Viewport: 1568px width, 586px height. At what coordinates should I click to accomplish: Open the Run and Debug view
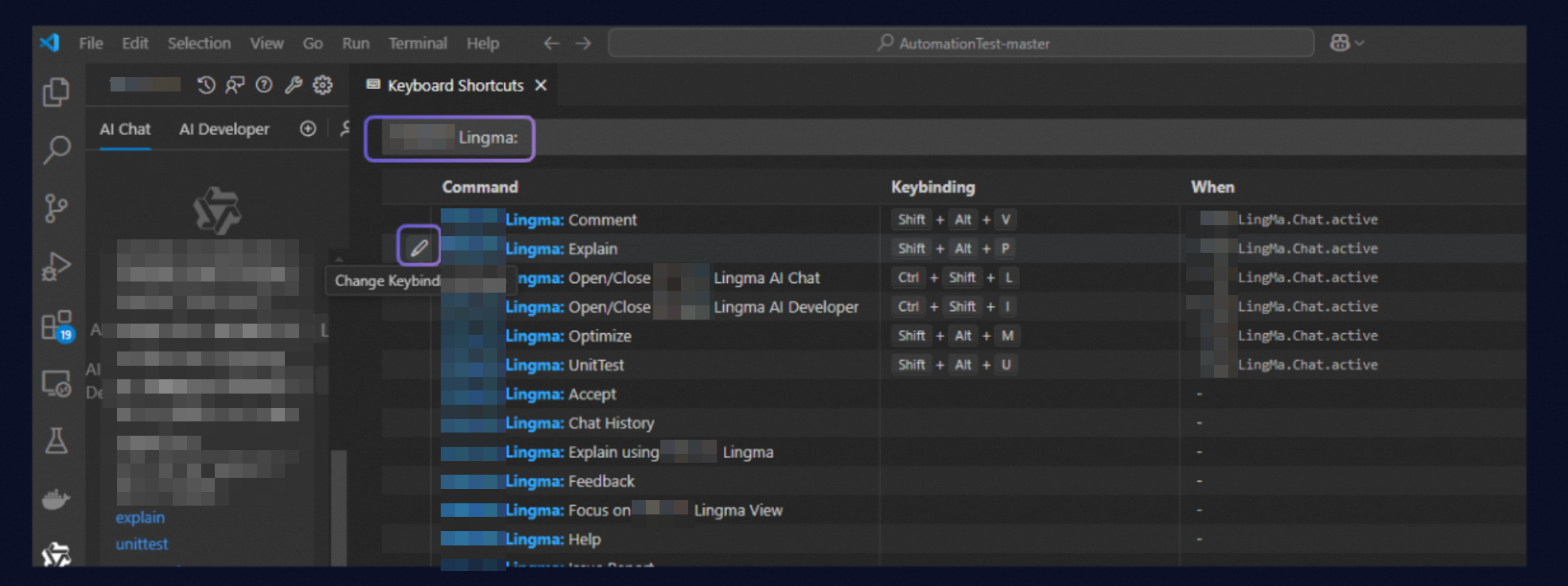click(56, 267)
